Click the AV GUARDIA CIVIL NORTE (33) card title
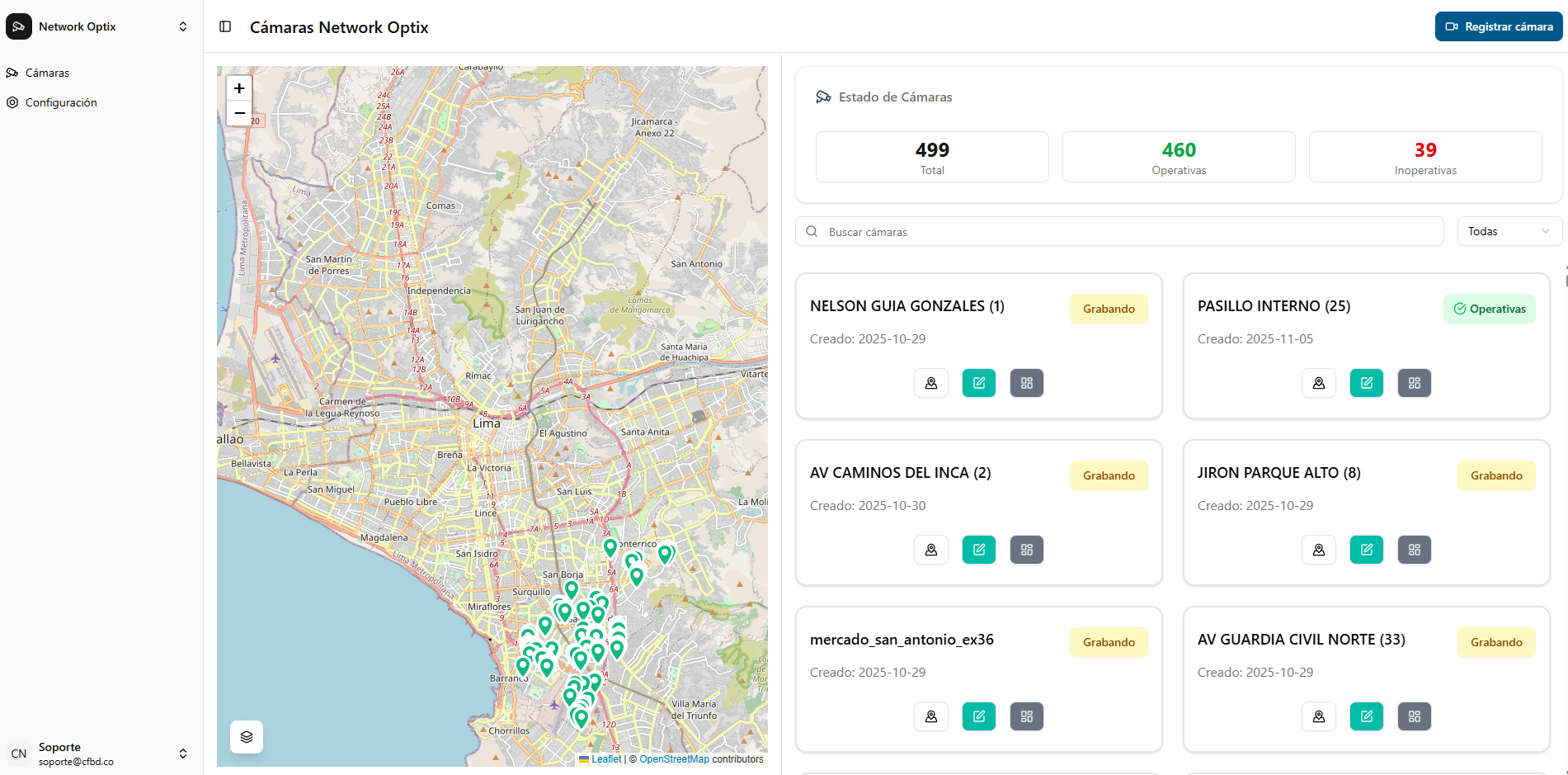 tap(1301, 640)
